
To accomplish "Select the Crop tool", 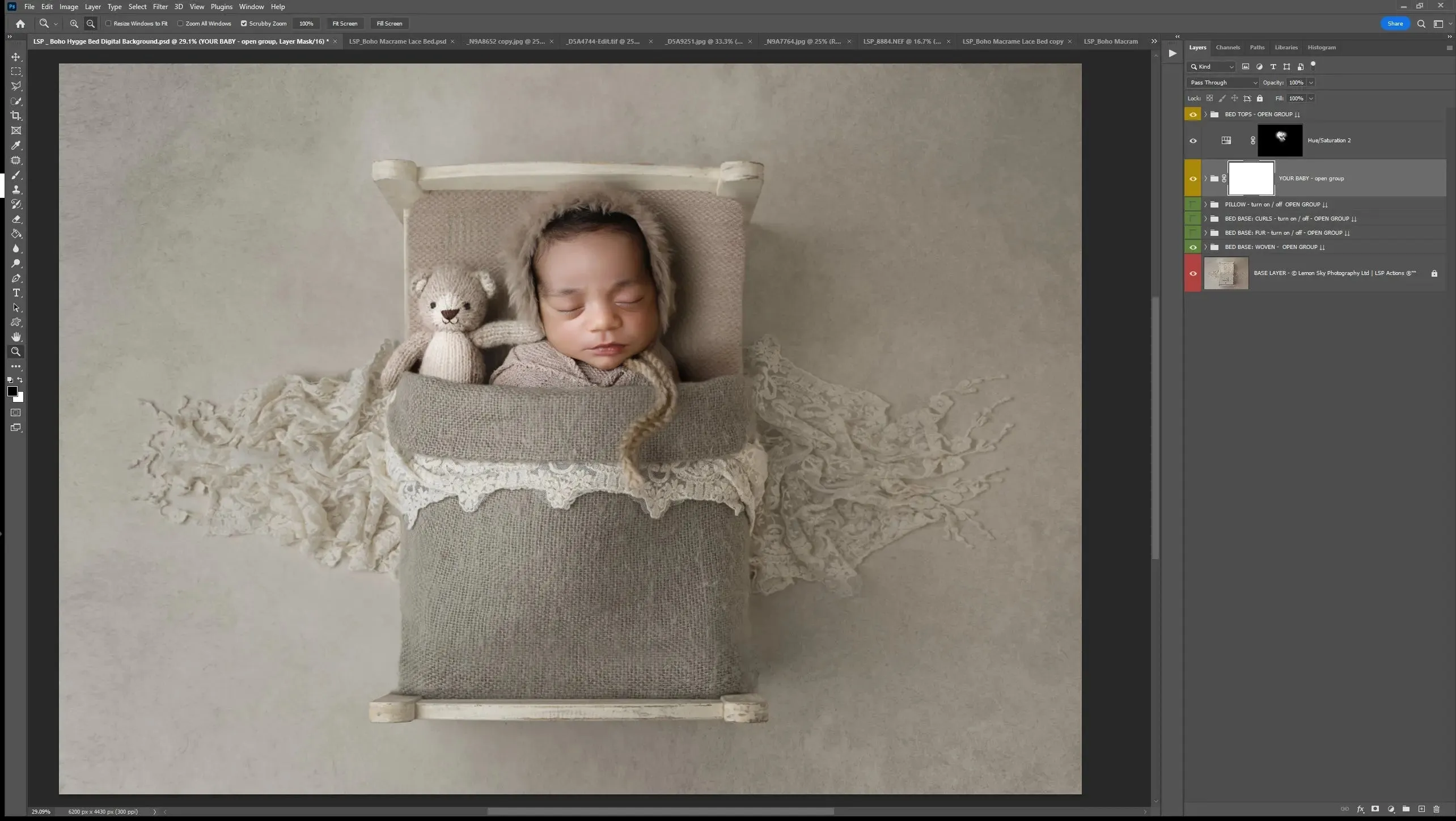I will 16,116.
